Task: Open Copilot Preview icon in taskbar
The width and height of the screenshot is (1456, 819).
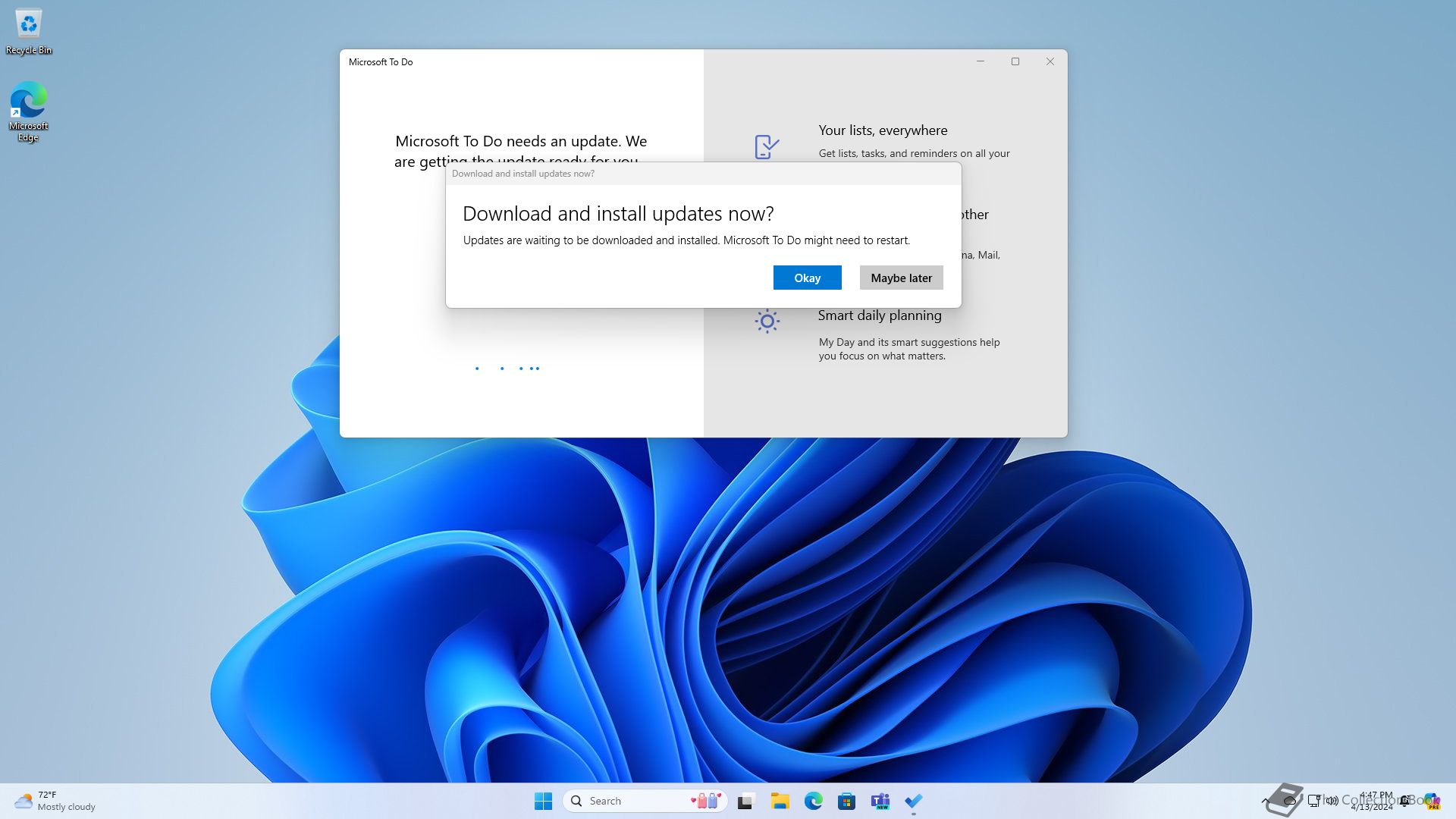Action: point(1432,801)
